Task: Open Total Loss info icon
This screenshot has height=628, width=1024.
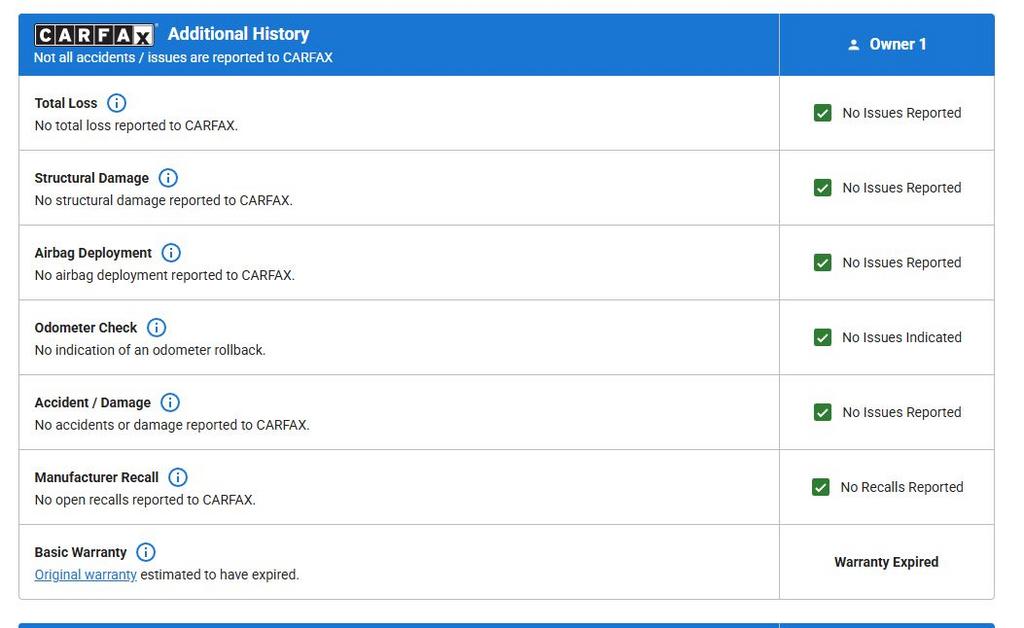Action: point(116,103)
